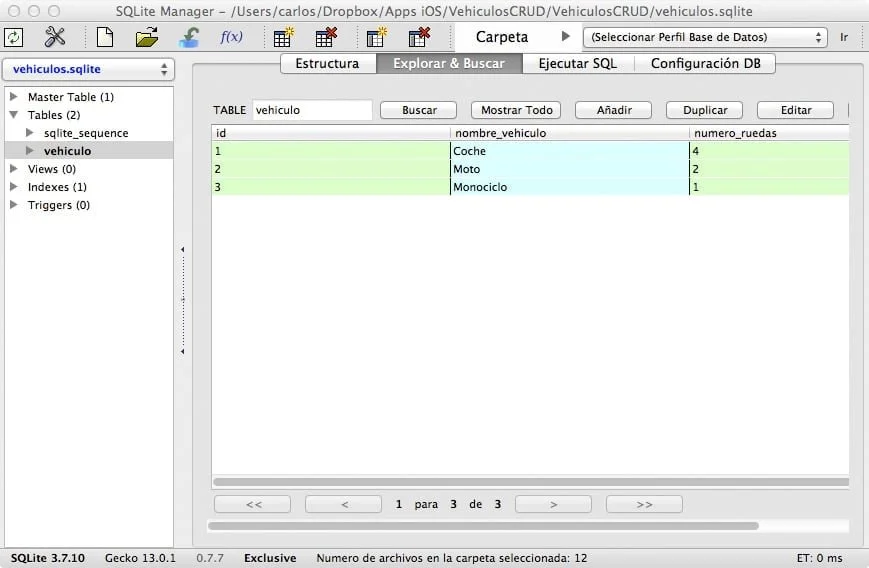
Task: Click the Exclusive status bar entry
Action: 270,558
